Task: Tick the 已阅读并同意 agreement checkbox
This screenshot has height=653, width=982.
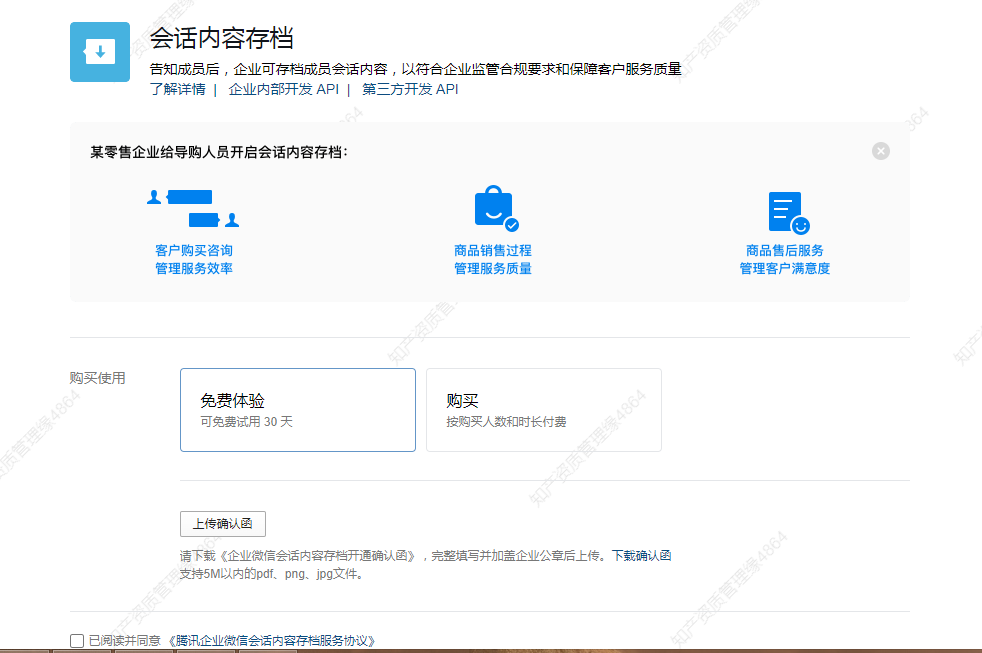Action: click(77, 641)
